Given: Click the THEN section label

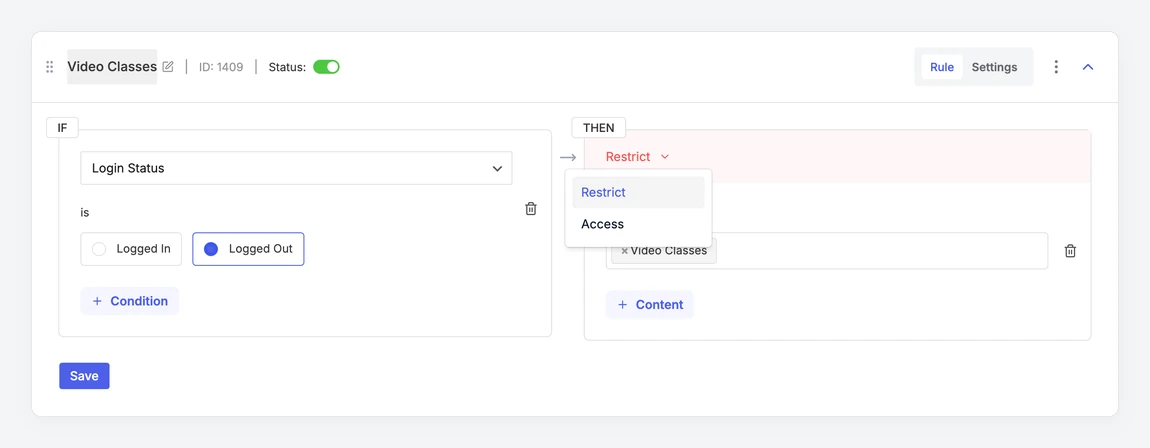Looking at the screenshot, I should click(598, 128).
